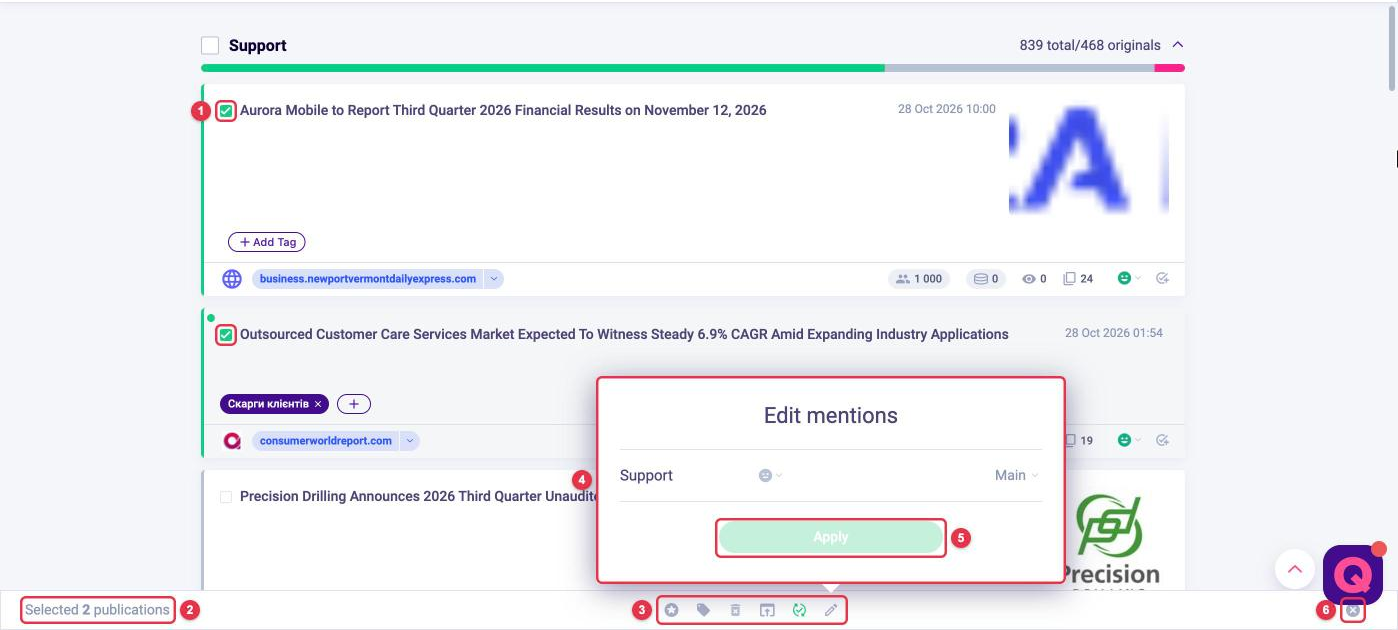This screenshot has height=630, width=1398.
Task: Uncheck the Aurora Mobile publication checkbox
Action: [227, 111]
